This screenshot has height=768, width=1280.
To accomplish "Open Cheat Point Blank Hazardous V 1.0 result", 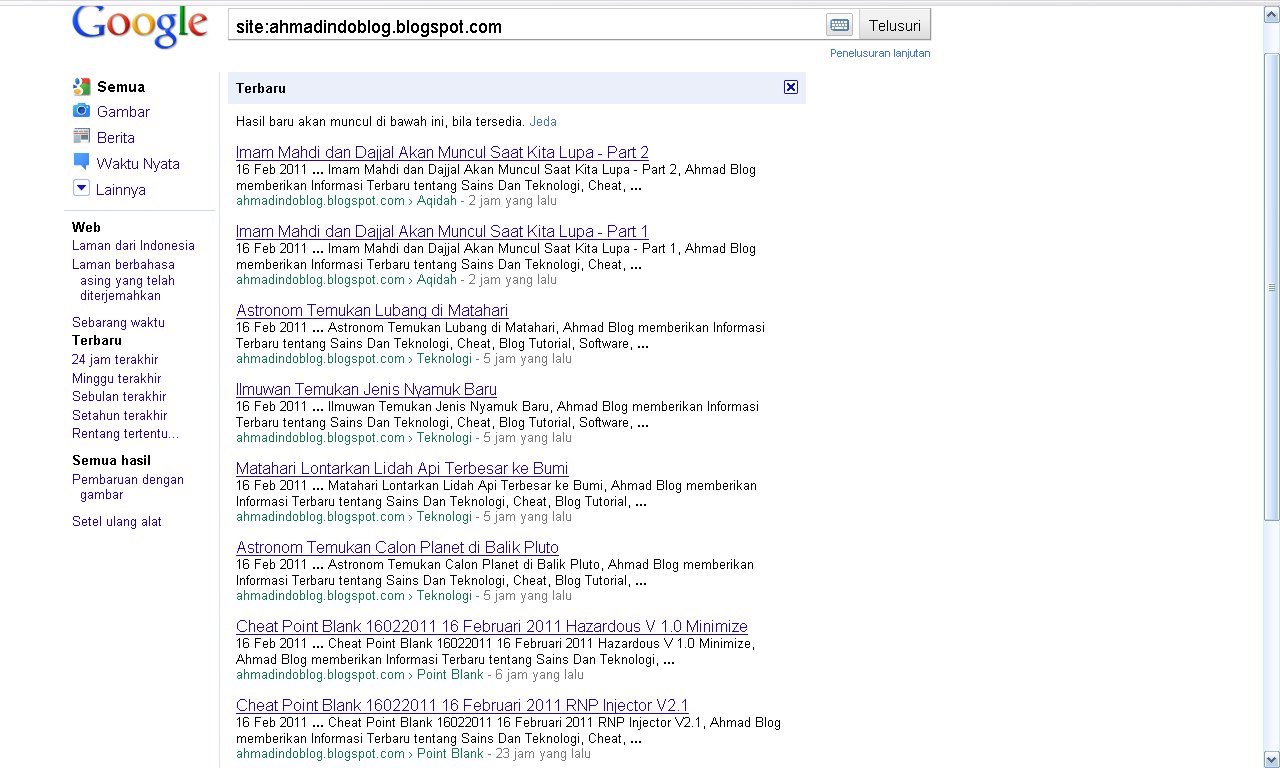I will pos(492,626).
